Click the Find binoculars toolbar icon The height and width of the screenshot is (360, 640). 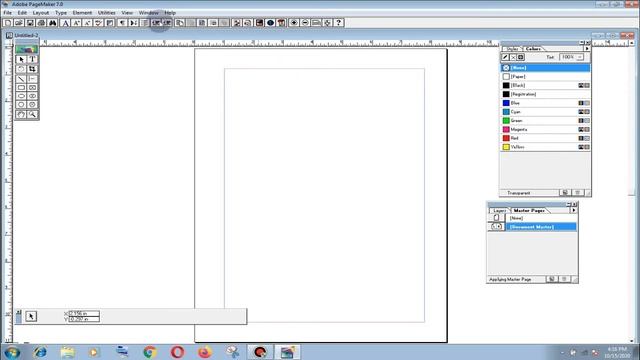click(x=52, y=23)
